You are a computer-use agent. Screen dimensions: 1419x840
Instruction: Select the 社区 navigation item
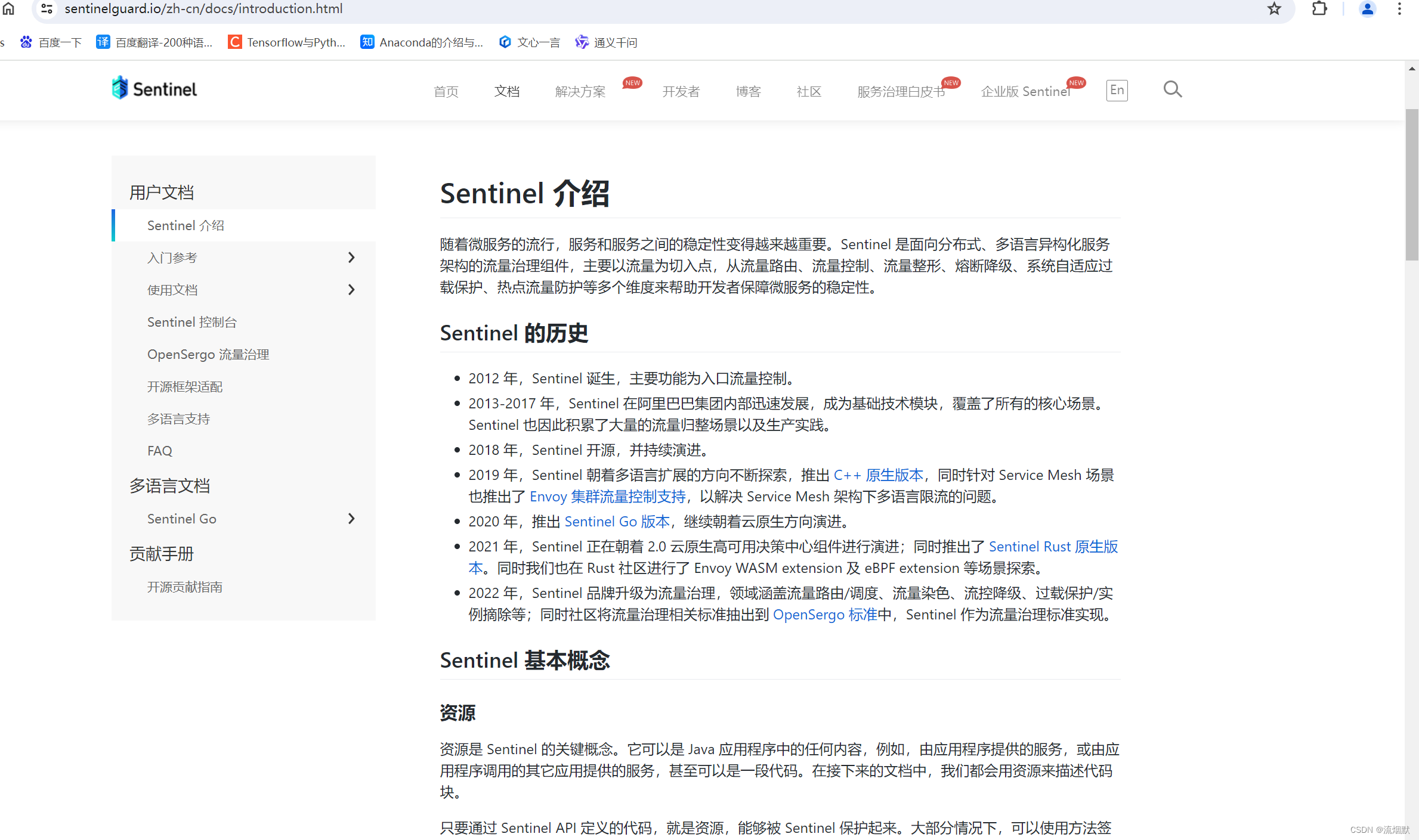click(808, 91)
